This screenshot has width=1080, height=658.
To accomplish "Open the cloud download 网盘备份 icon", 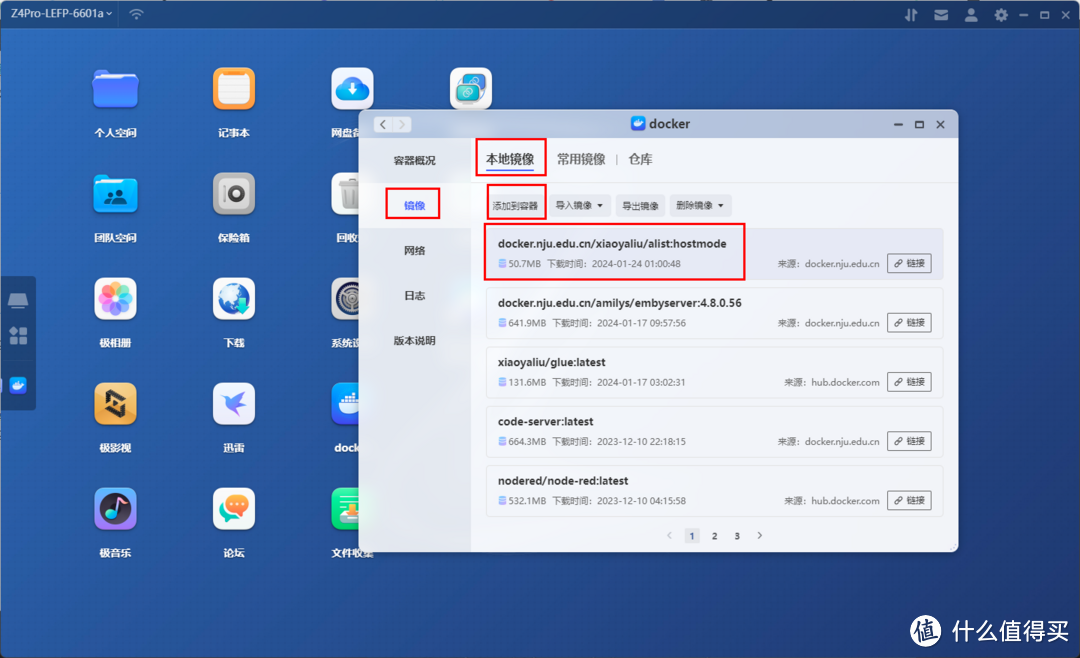I will tap(352, 90).
